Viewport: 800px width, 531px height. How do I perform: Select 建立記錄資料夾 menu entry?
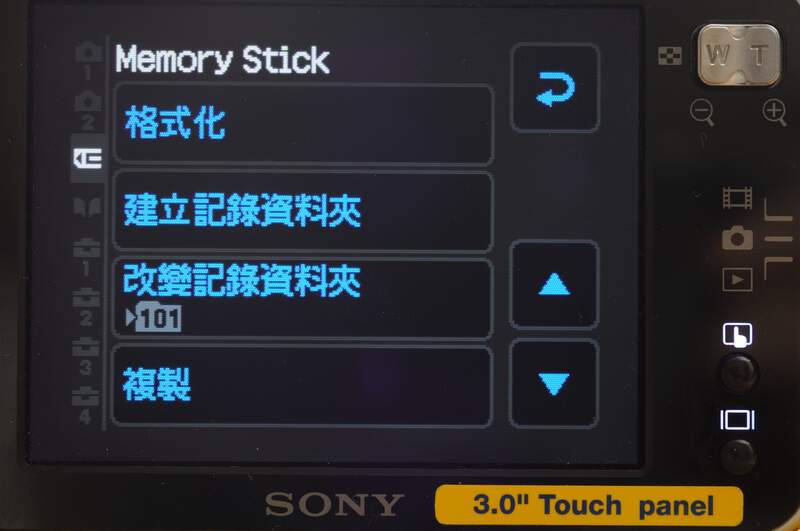[303, 211]
